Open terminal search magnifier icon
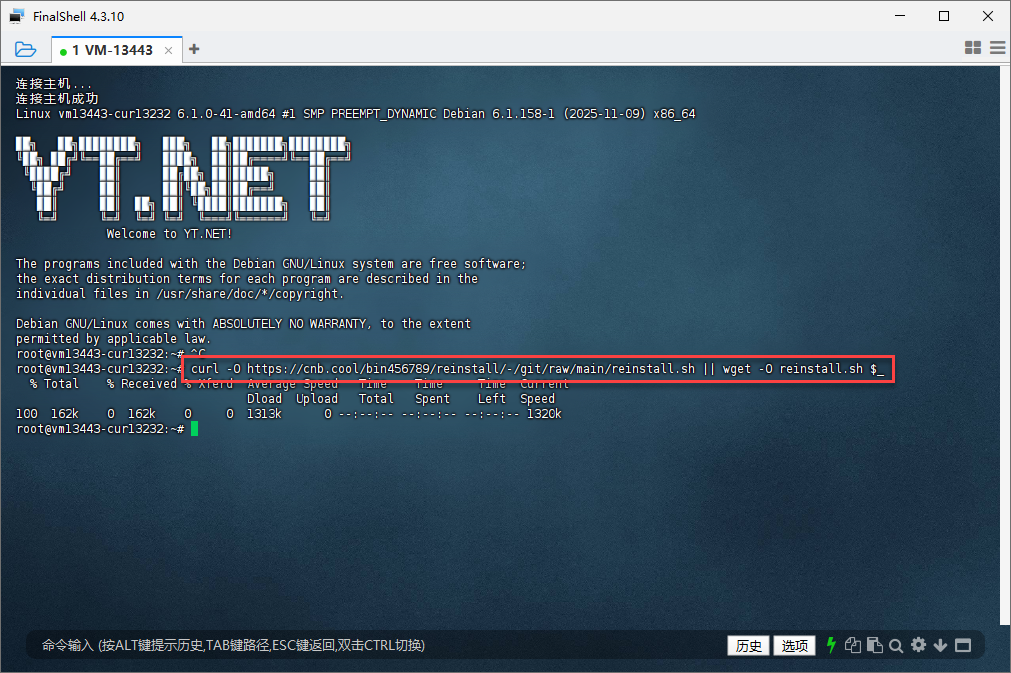1011x673 pixels. click(896, 645)
